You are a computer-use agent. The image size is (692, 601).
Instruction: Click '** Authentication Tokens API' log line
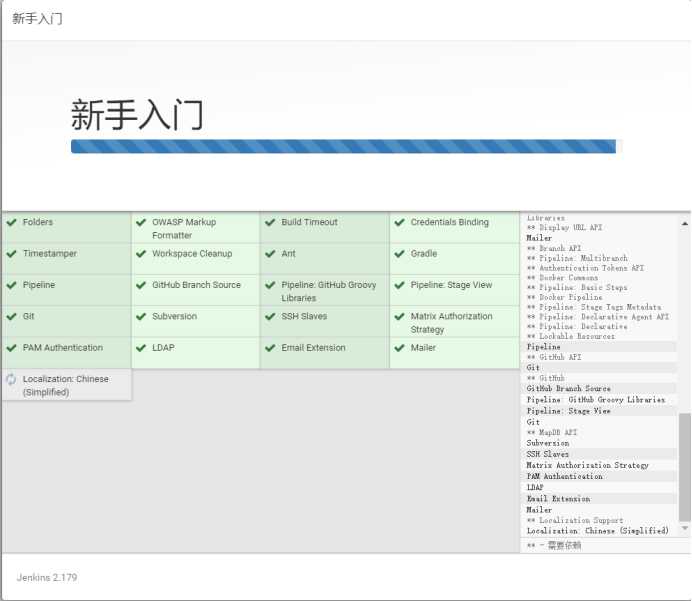pyautogui.click(x=585, y=268)
